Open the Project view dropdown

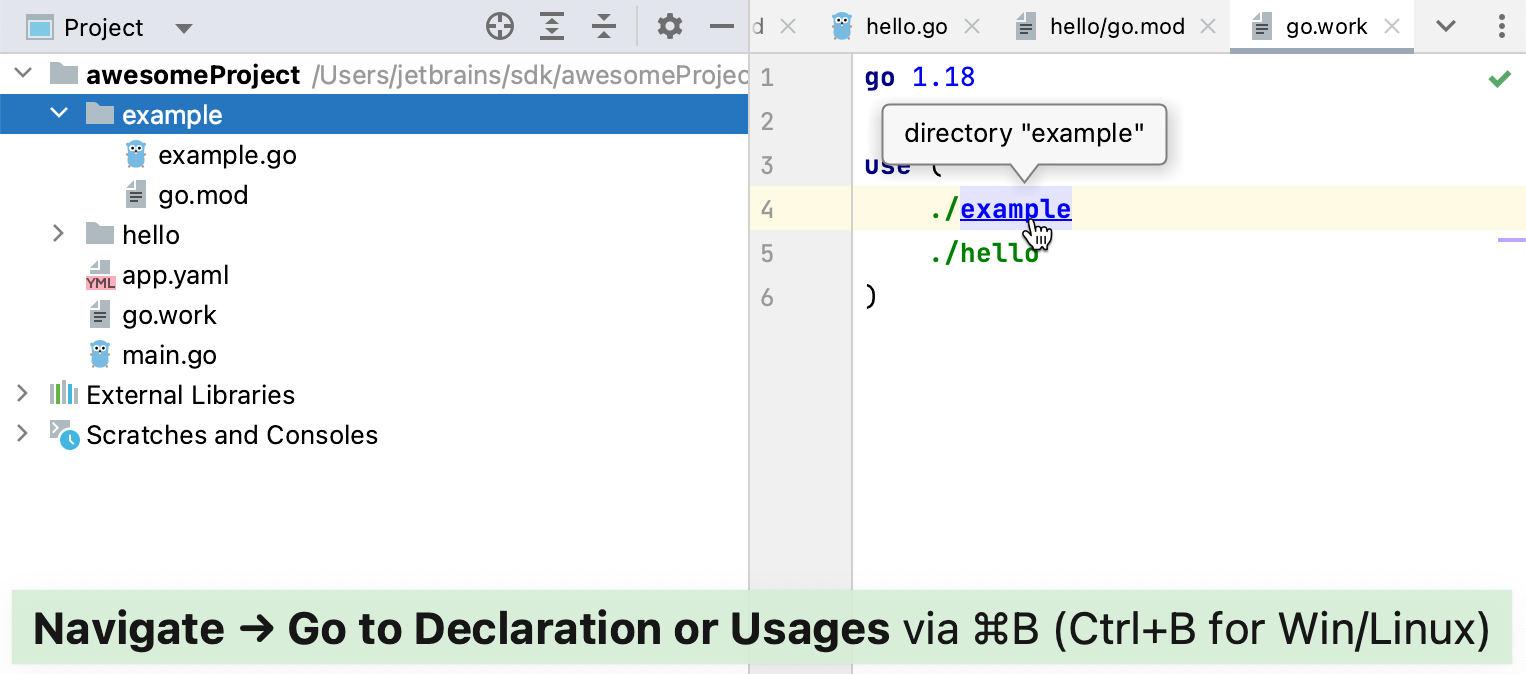[x=183, y=28]
